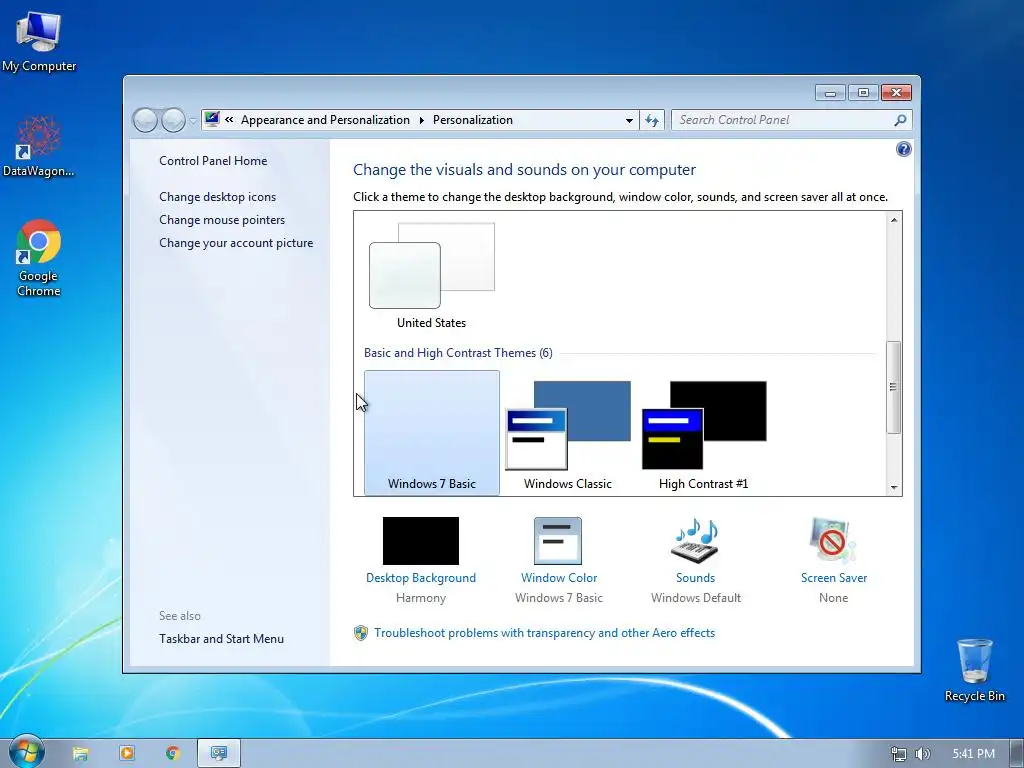
Task: Apply the Windows Classic theme
Action: click(x=568, y=432)
